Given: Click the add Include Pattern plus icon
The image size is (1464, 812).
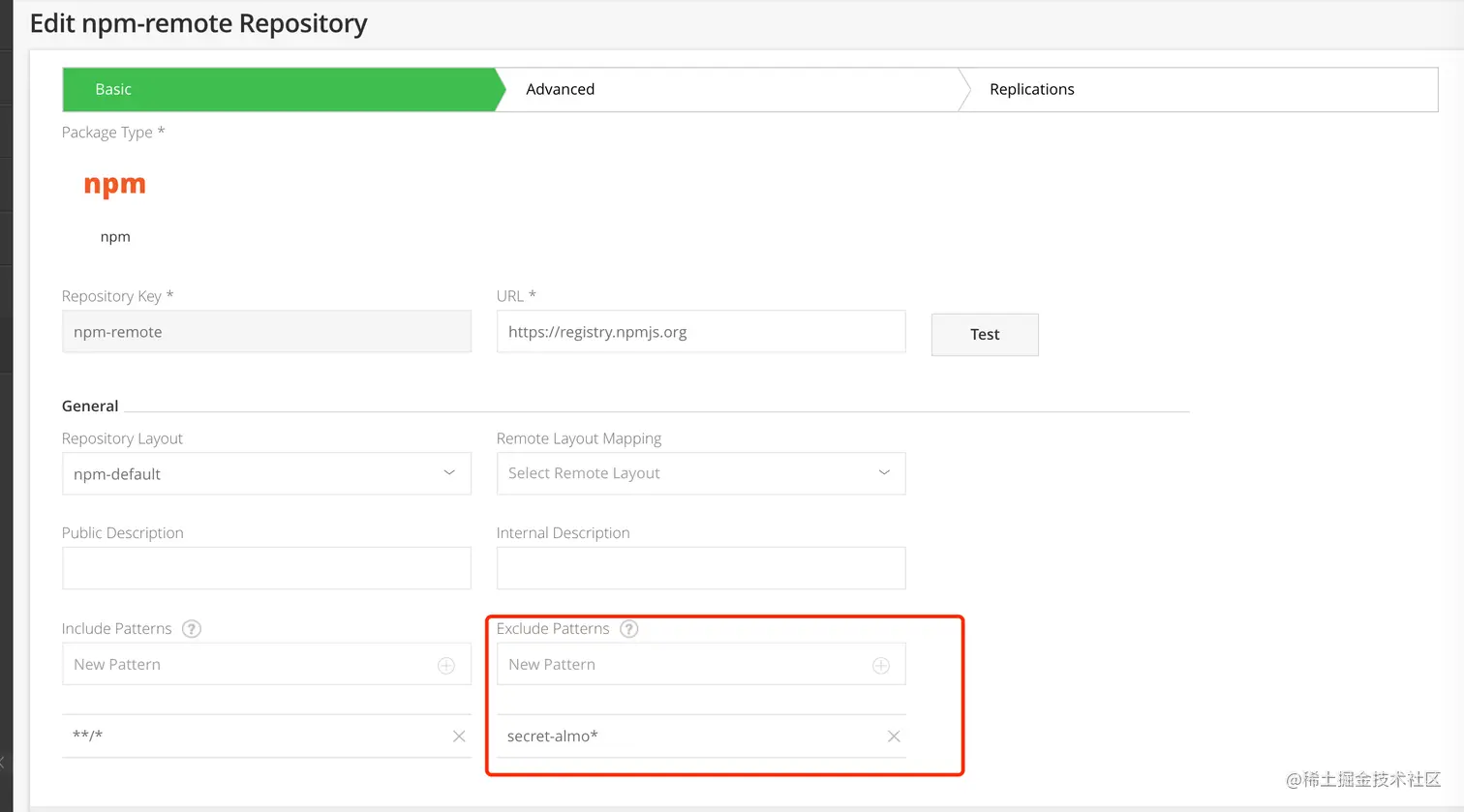Looking at the screenshot, I should coord(446,666).
